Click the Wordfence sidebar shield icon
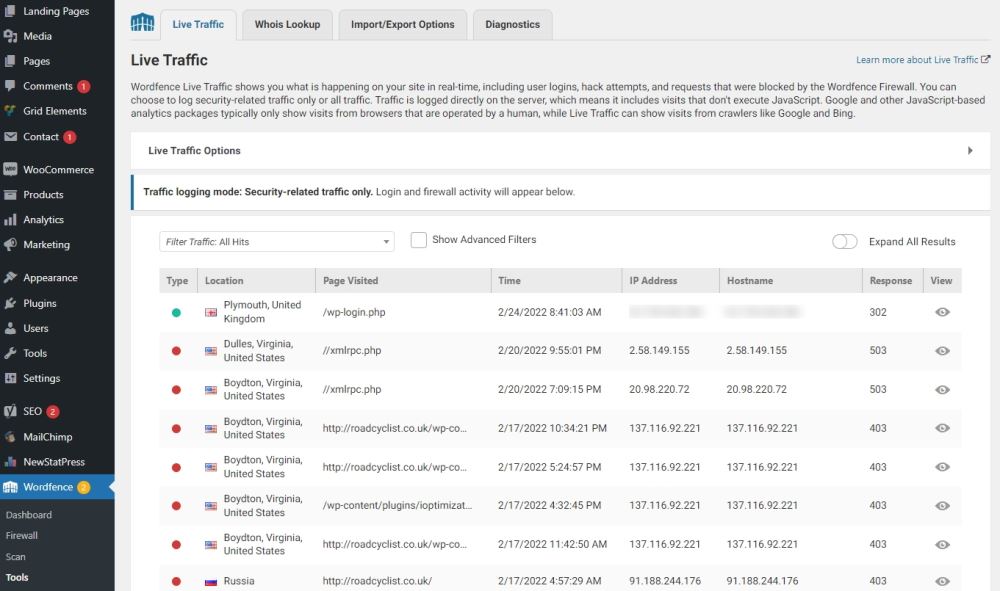The image size is (1000, 591). coord(10,487)
